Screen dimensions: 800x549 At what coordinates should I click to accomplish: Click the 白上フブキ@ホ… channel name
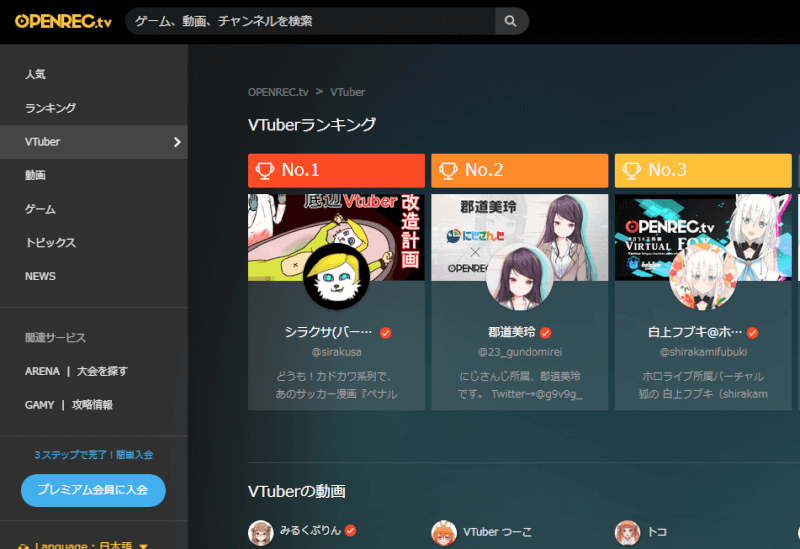pyautogui.click(x=695, y=332)
